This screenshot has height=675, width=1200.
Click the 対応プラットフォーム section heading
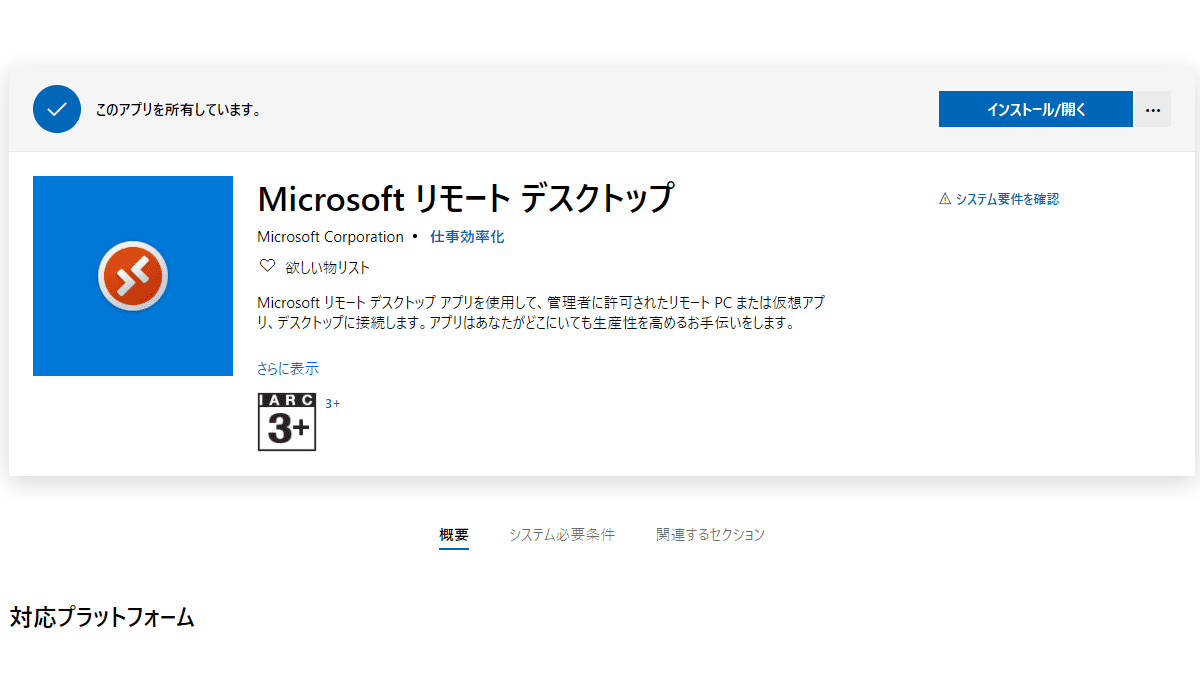point(102,617)
